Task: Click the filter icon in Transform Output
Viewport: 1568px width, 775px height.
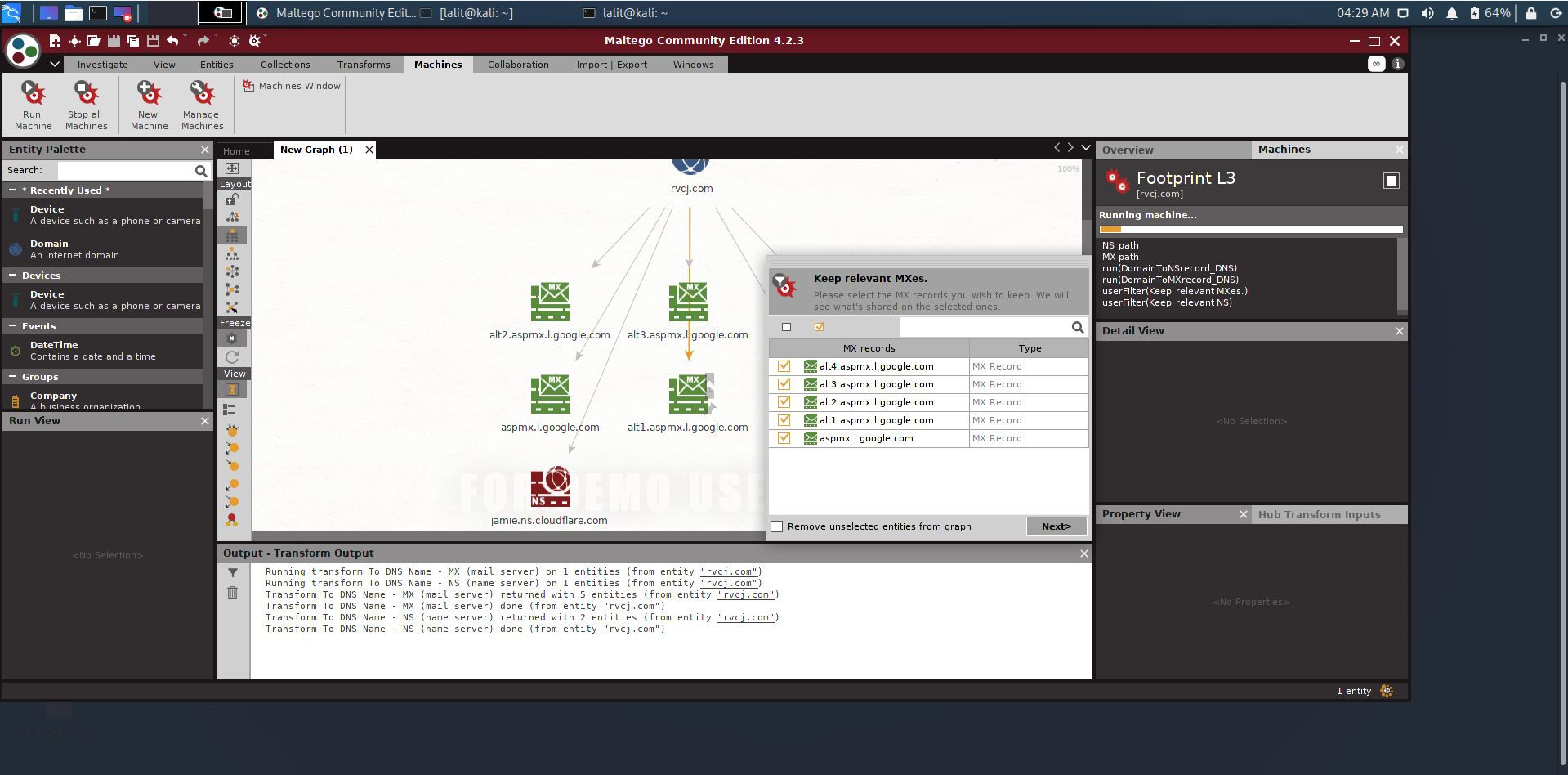Action: pyautogui.click(x=233, y=573)
